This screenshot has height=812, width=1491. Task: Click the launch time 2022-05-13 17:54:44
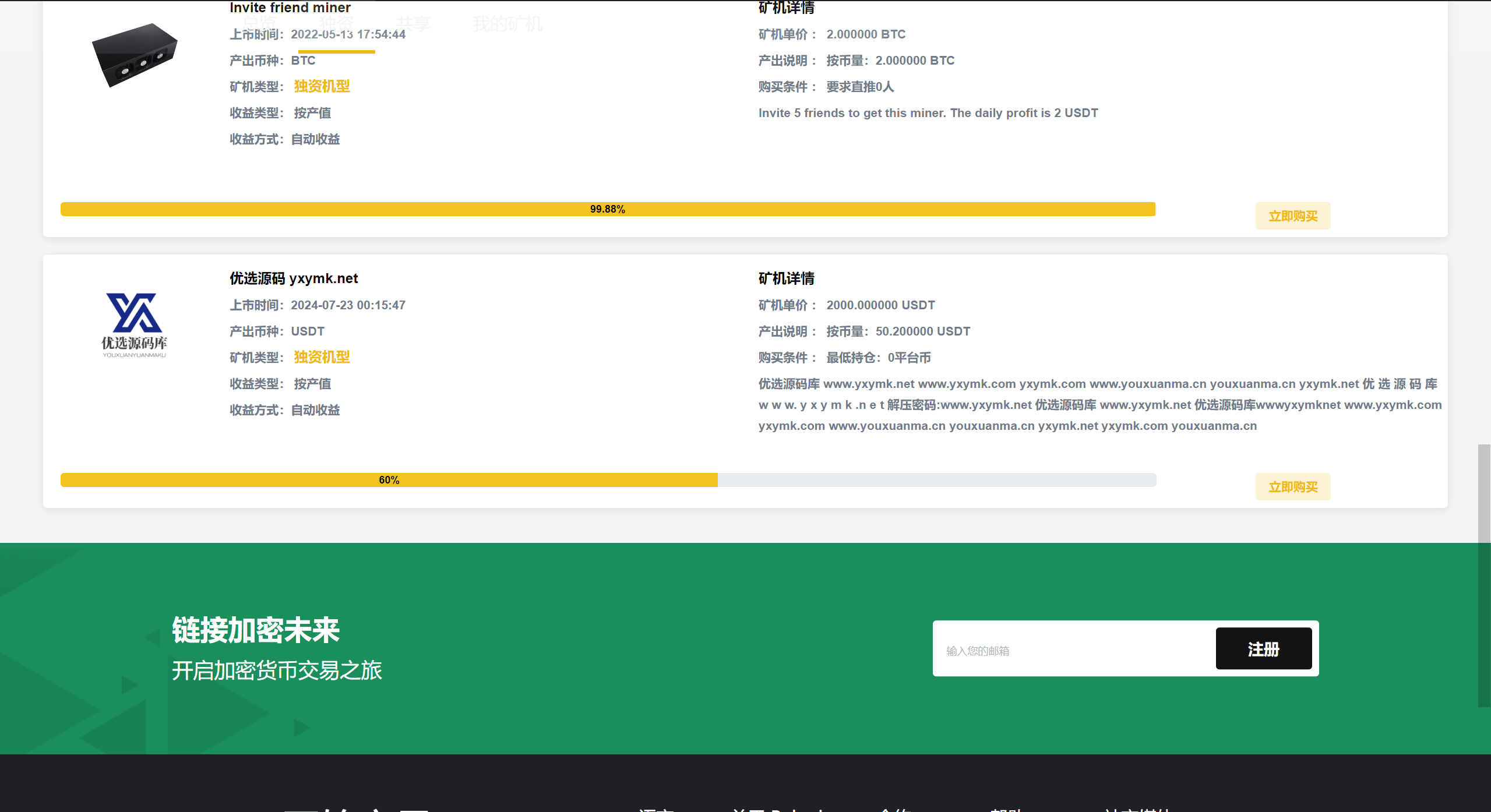click(348, 34)
